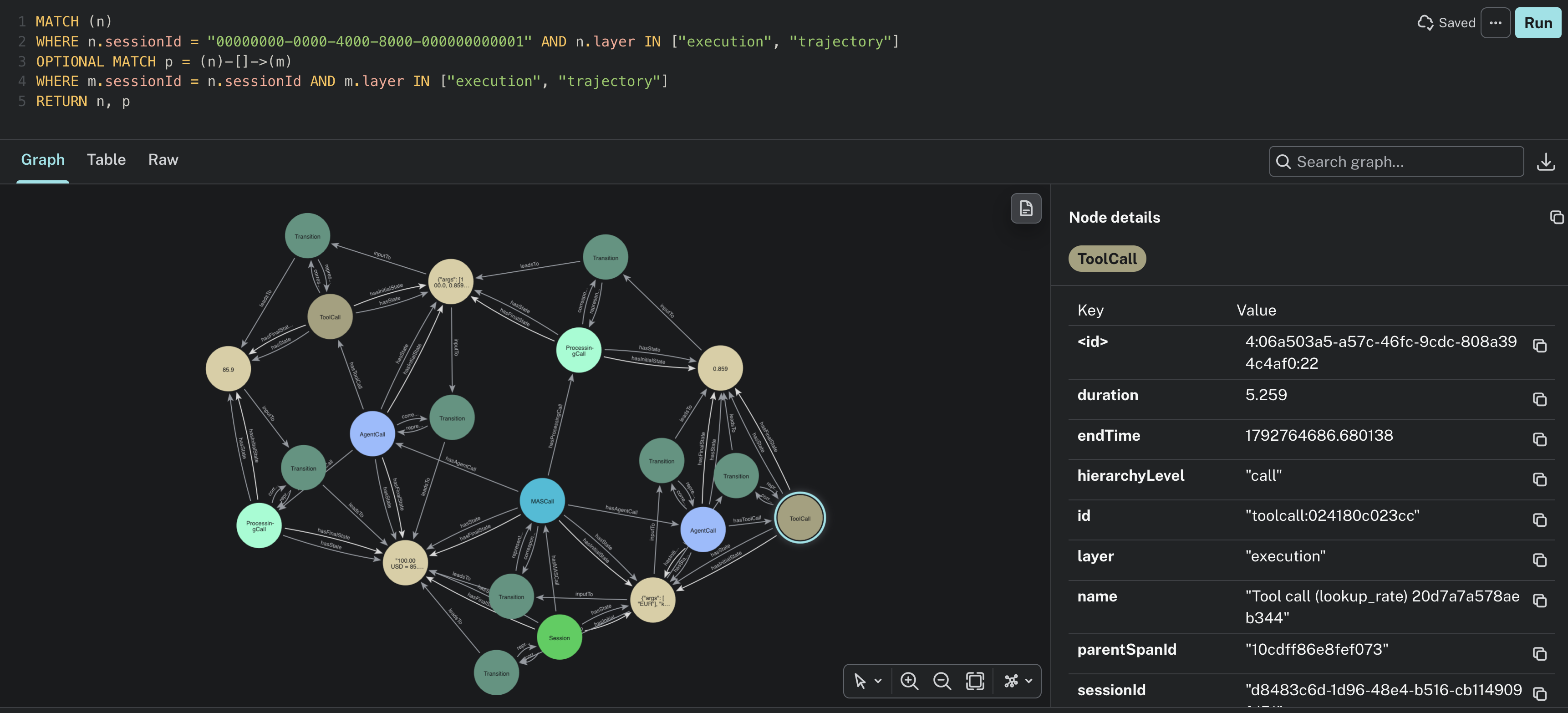This screenshot has height=713, width=1568.
Task: Click the duration key label
Action: (1107, 395)
